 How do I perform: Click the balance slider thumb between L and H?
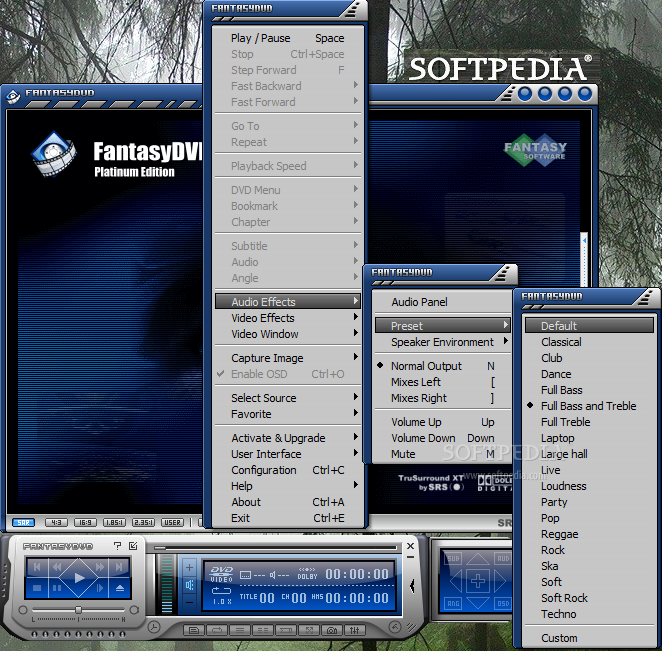pyautogui.click(x=78, y=610)
